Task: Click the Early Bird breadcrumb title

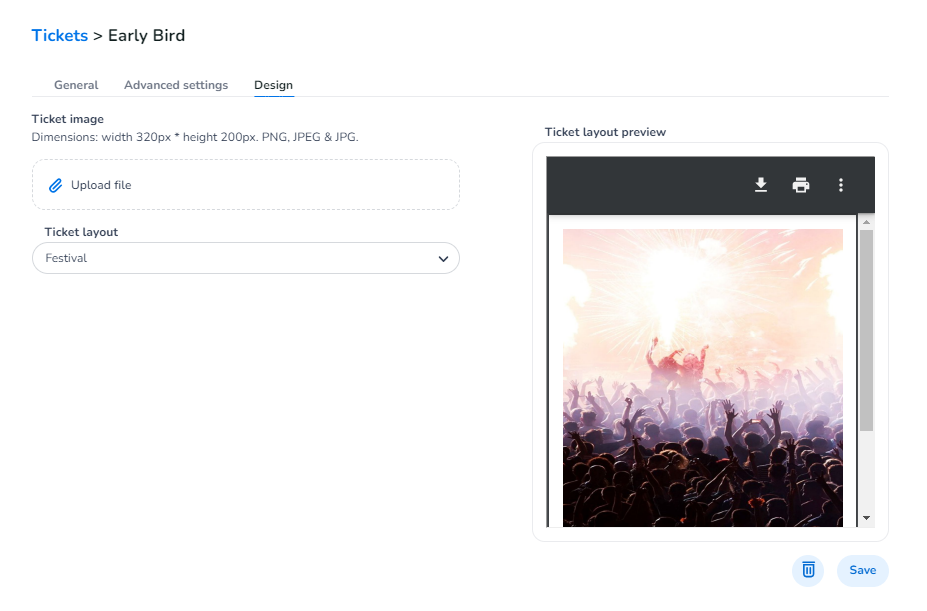Action: click(146, 36)
